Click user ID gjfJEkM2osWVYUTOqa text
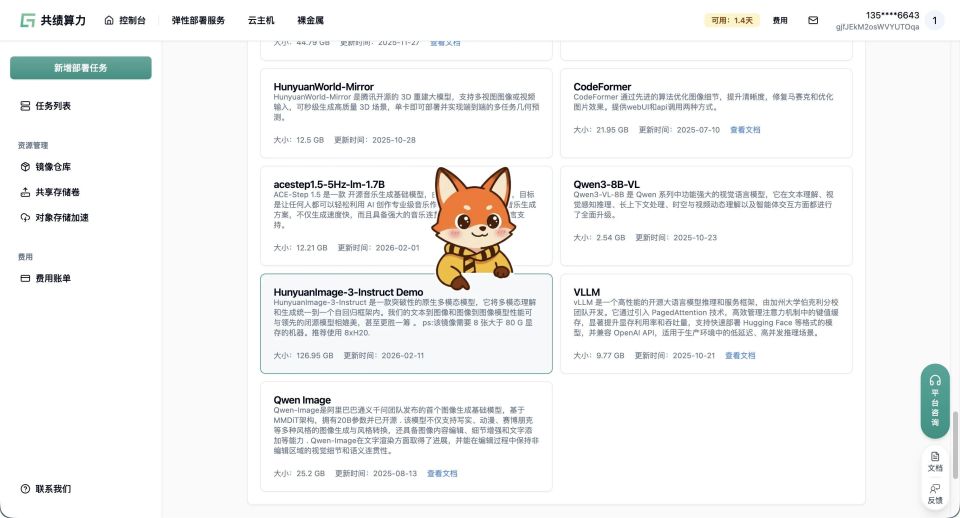 [877, 27]
